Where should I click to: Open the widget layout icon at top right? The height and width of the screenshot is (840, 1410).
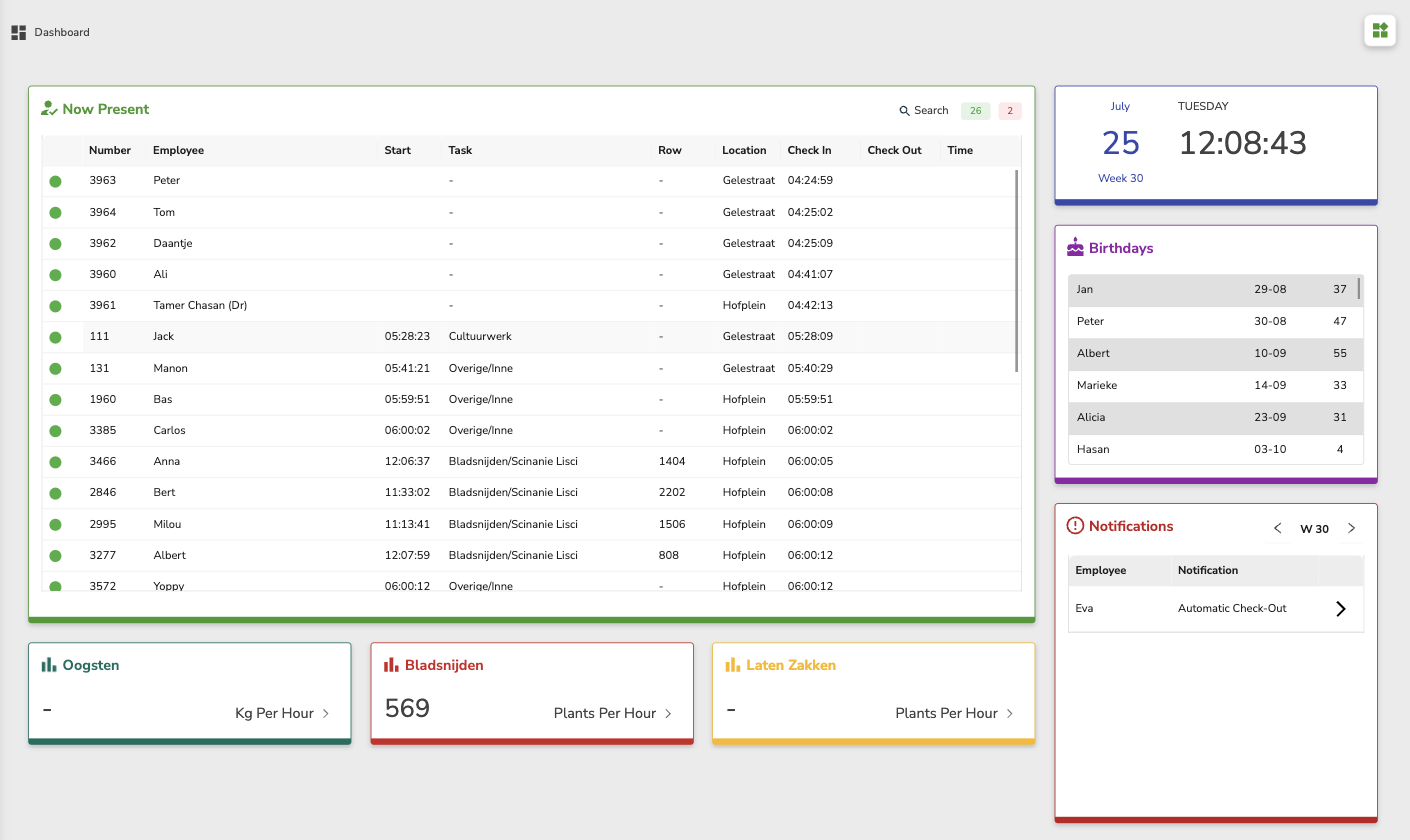[x=1379, y=31]
